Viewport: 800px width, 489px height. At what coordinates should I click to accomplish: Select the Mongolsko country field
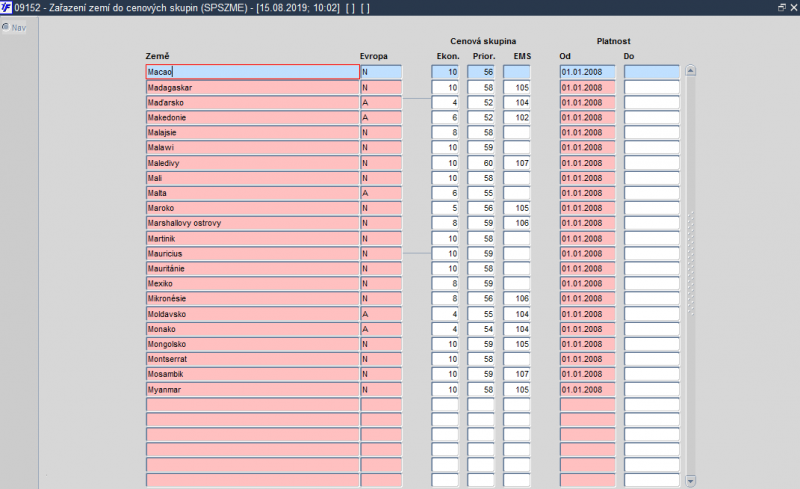coord(253,344)
